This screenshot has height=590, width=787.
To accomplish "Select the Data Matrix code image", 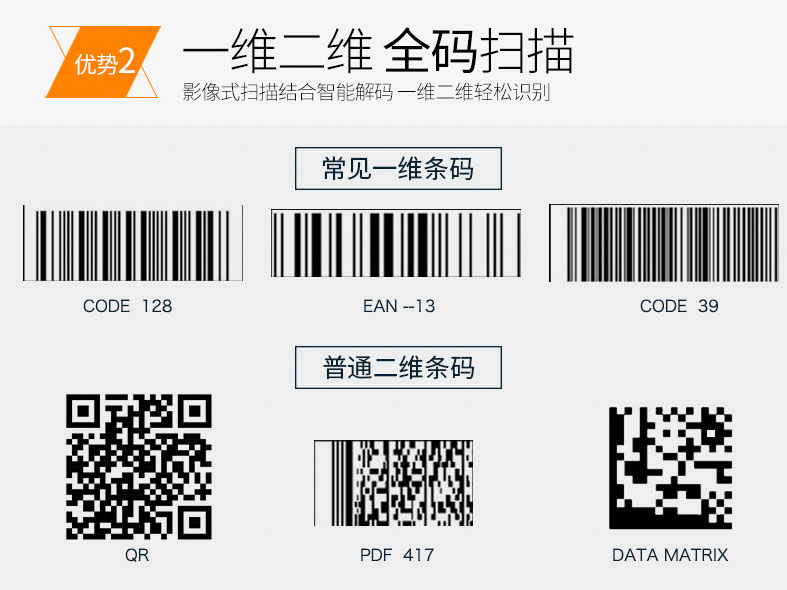I will (x=670, y=468).
